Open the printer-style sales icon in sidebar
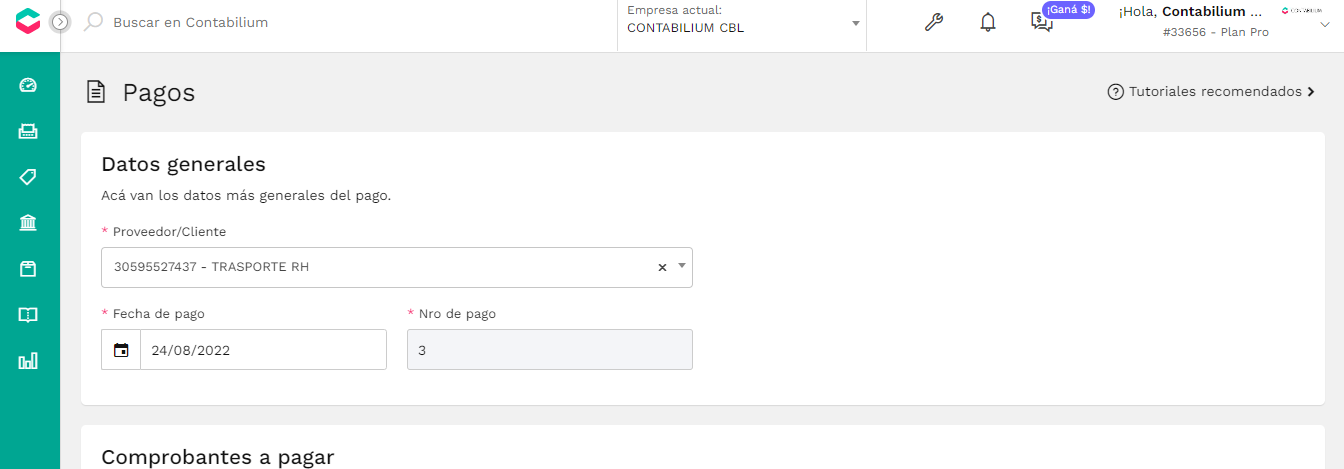 28,131
